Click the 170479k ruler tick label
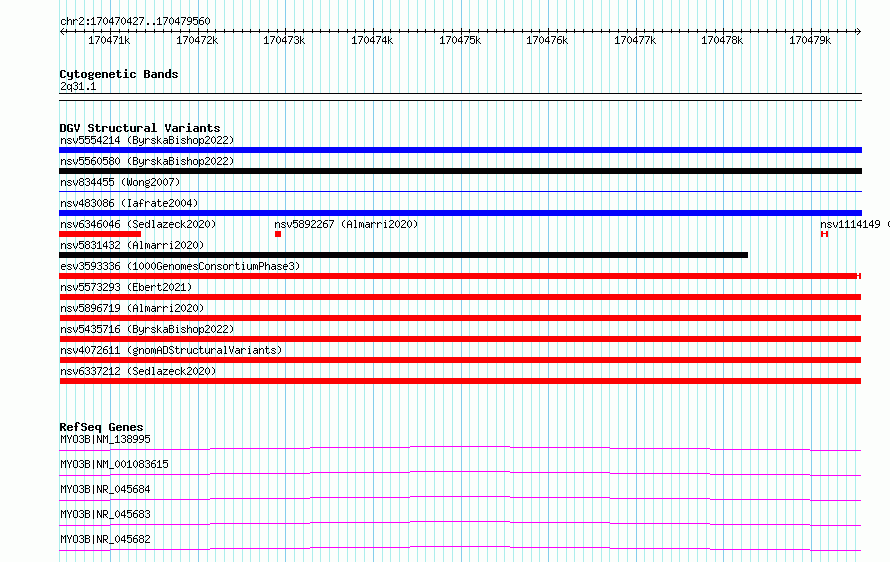Image resolution: width=890 pixels, height=562 pixels. click(810, 40)
